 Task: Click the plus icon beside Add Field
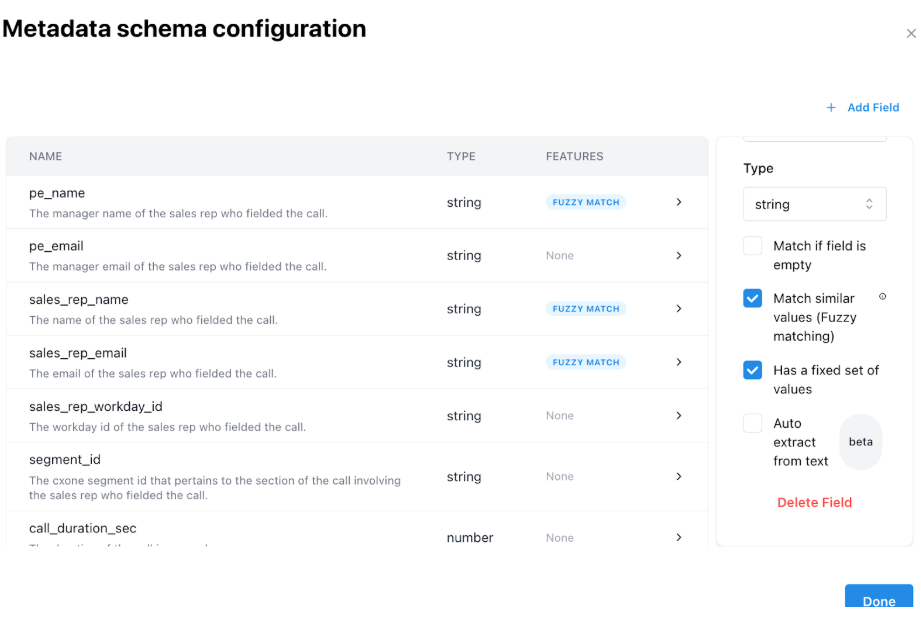click(x=831, y=107)
